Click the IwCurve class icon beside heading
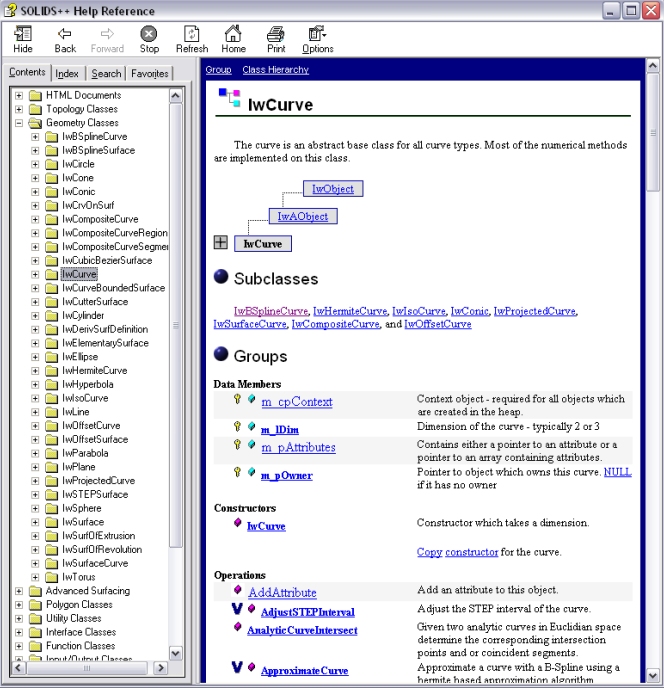Image resolution: width=664 pixels, height=688 pixels. click(x=230, y=98)
